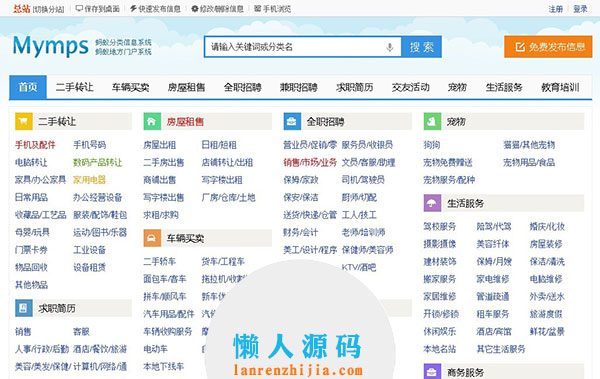Click the 搜索 button
The image size is (600, 379).
(421, 47)
